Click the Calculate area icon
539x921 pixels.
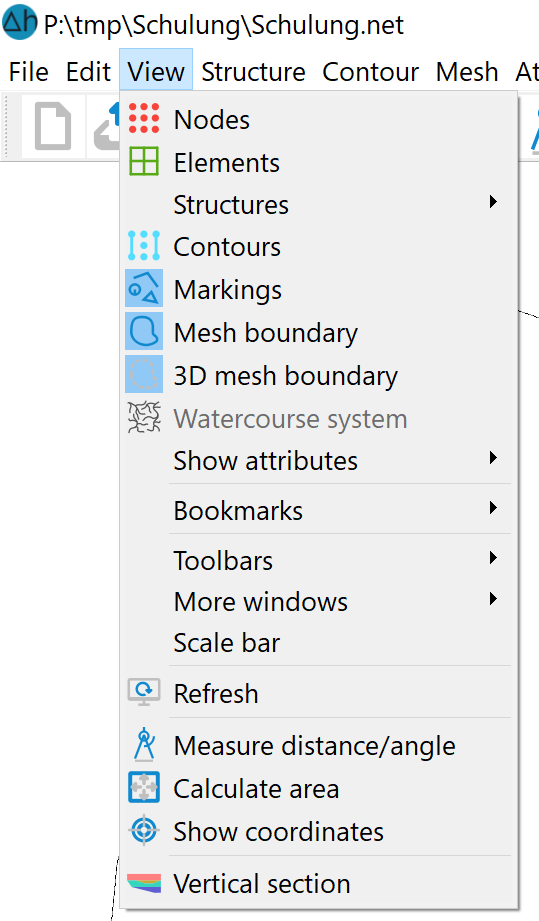144,788
